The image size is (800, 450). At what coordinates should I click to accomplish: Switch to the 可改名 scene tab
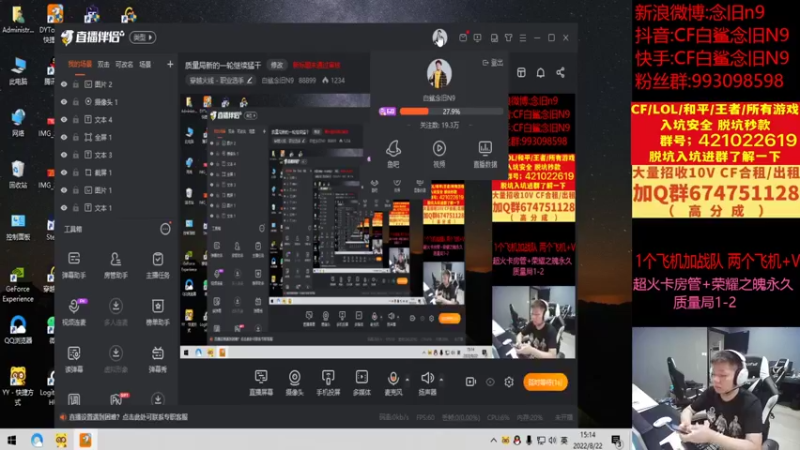click(124, 64)
